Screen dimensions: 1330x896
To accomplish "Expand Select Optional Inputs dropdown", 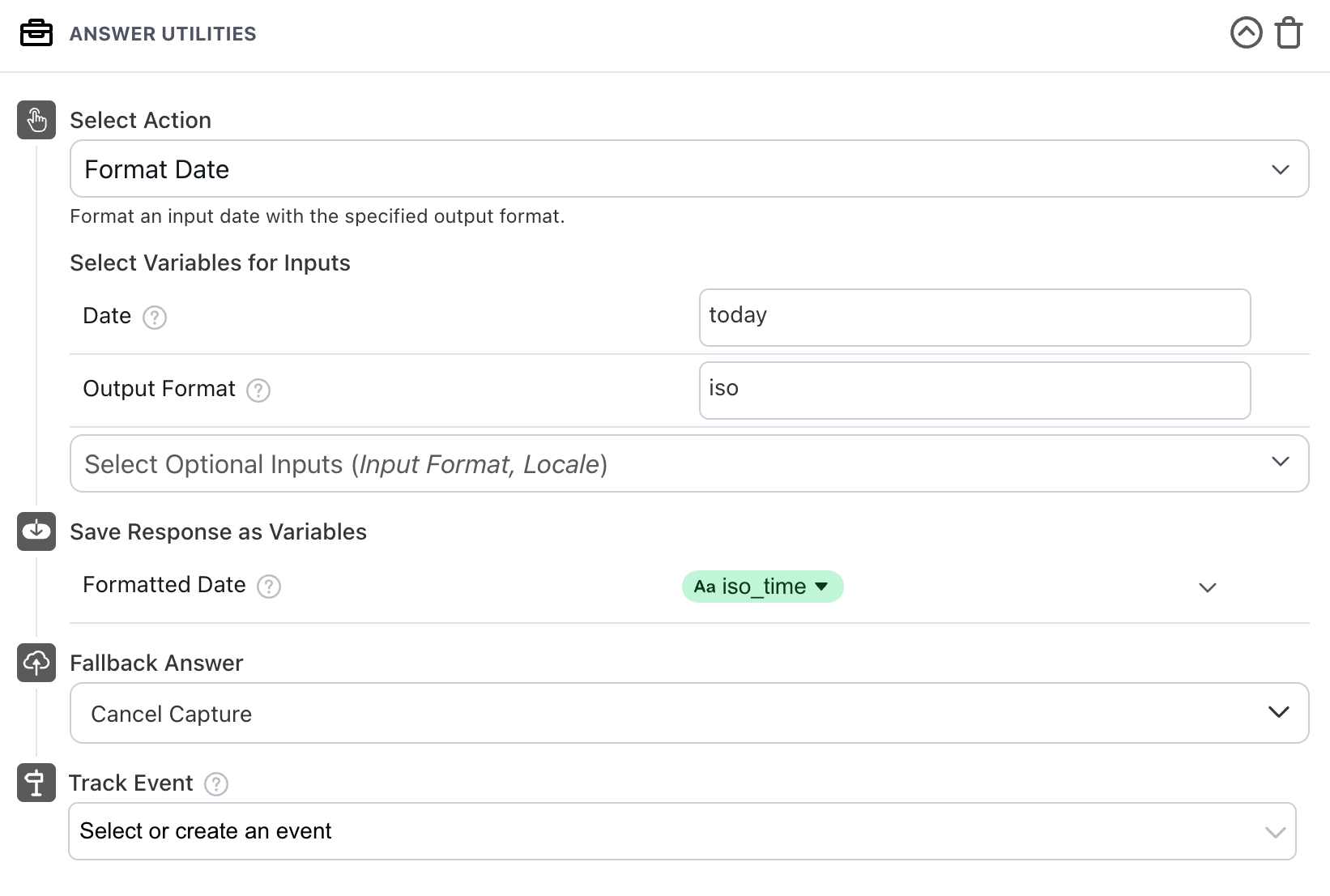I will point(689,463).
